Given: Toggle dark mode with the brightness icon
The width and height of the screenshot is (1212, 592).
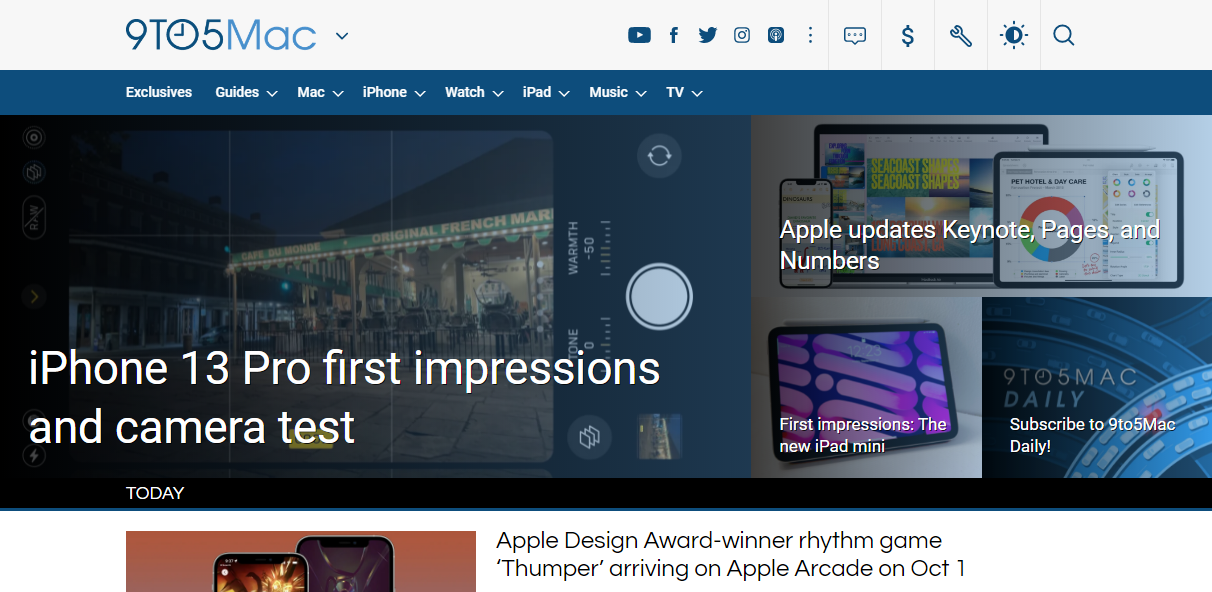Looking at the screenshot, I should pos(1014,36).
